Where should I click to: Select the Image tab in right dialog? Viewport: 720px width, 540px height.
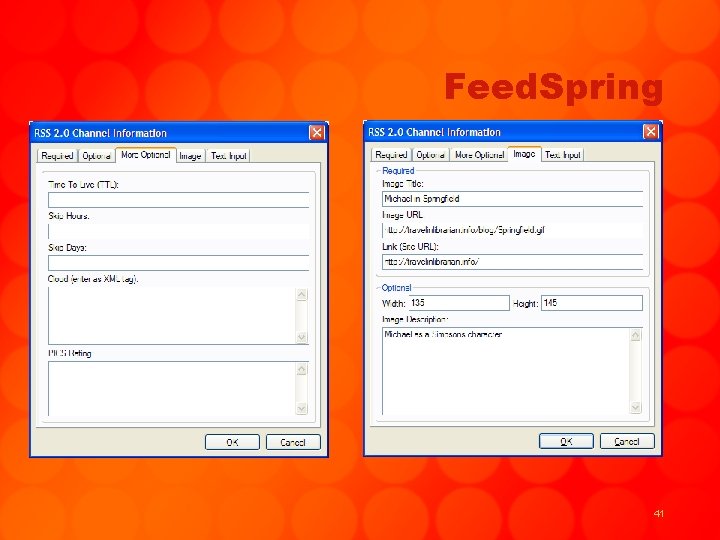click(524, 154)
